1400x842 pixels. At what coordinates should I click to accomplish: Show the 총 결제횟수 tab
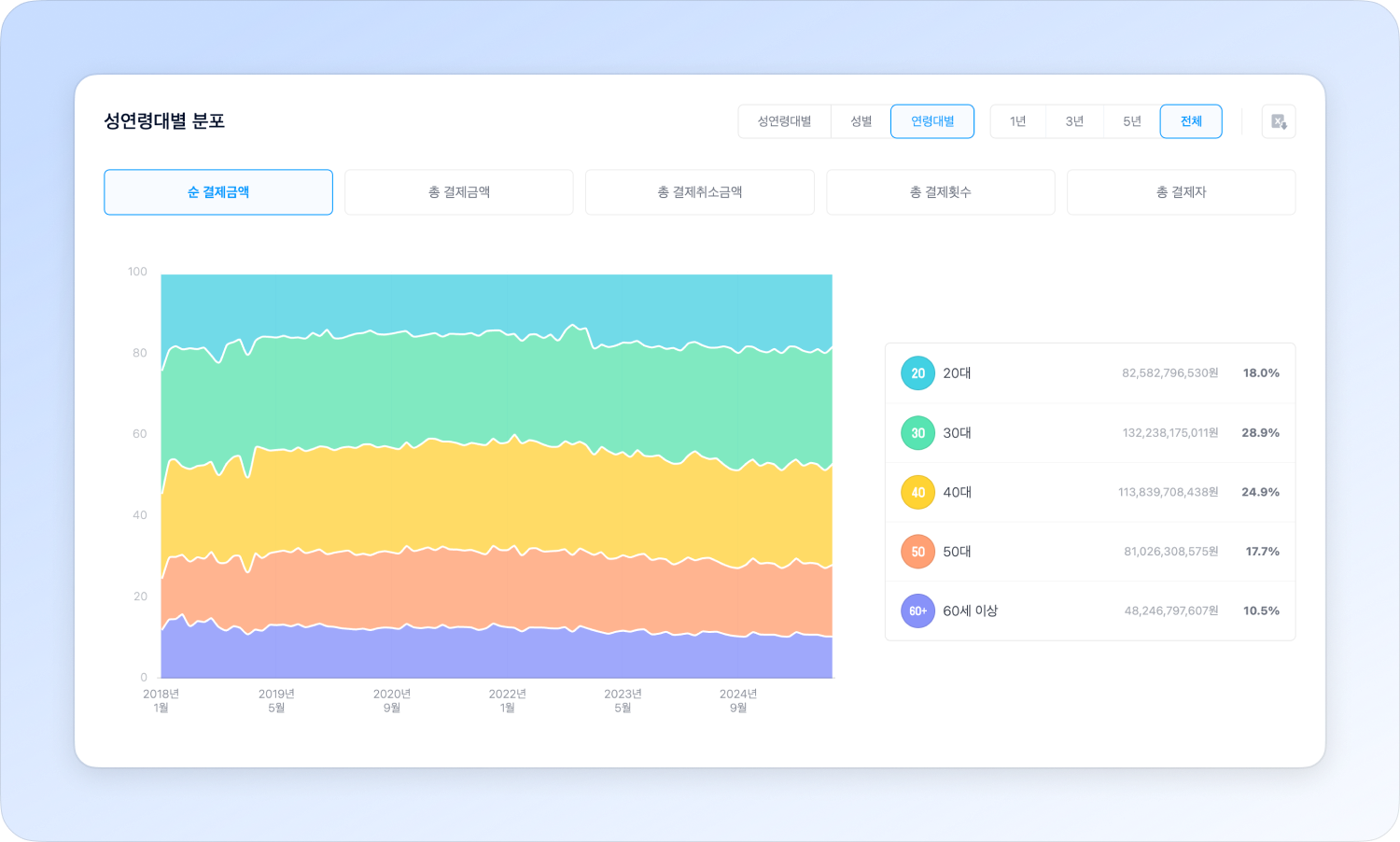click(x=941, y=192)
